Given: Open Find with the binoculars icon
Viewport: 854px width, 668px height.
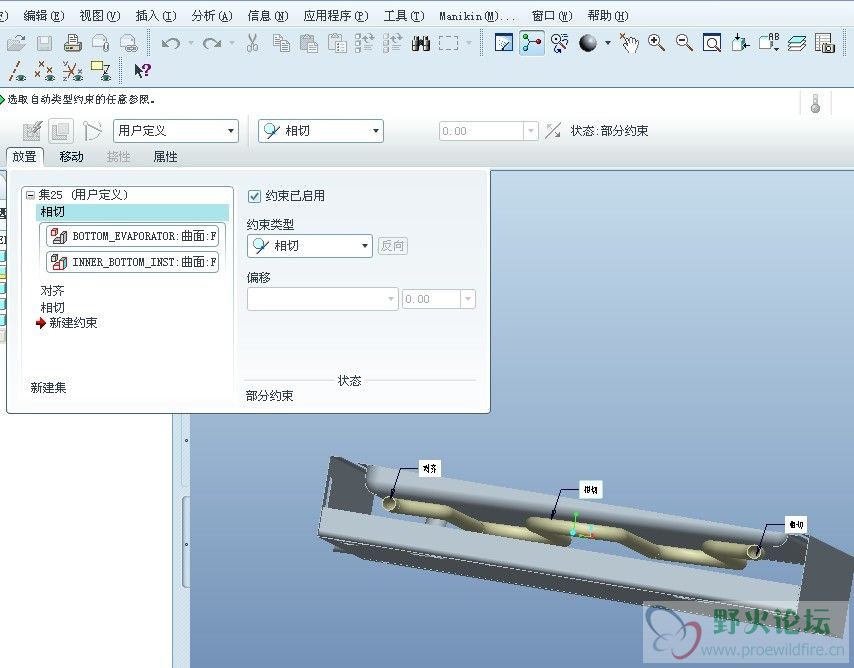Looking at the screenshot, I should point(420,43).
